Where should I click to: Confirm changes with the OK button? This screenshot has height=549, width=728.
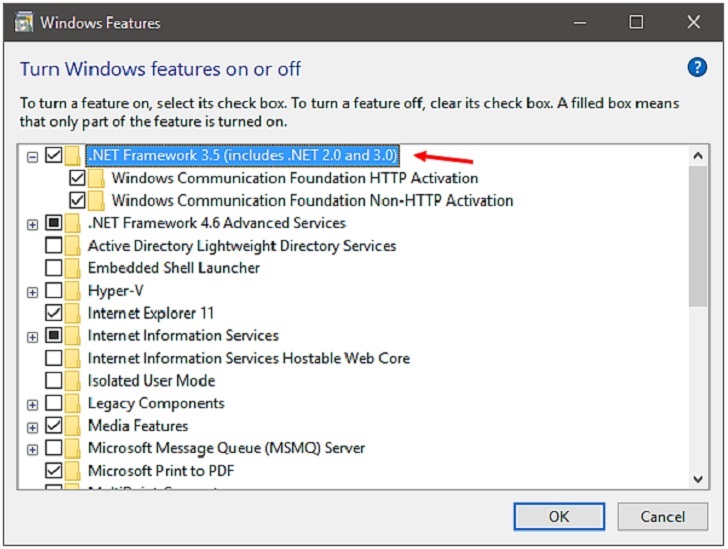pos(559,516)
